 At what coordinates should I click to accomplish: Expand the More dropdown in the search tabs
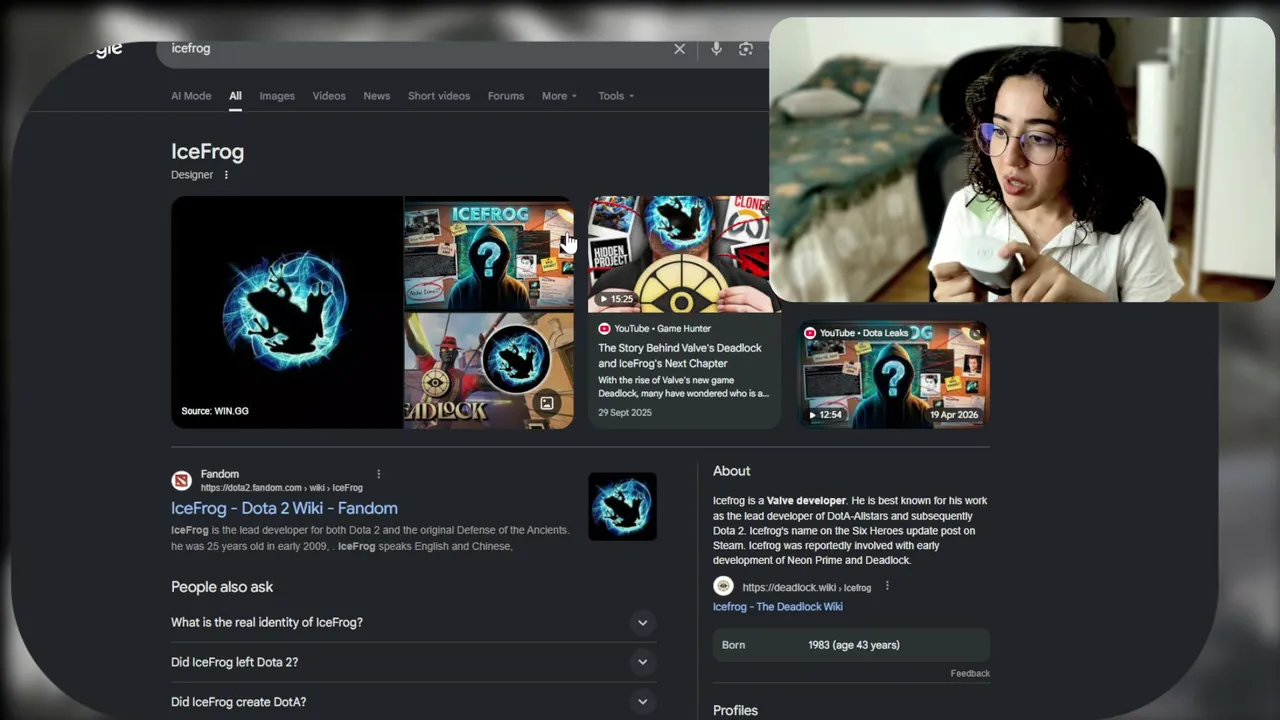pyautogui.click(x=559, y=96)
